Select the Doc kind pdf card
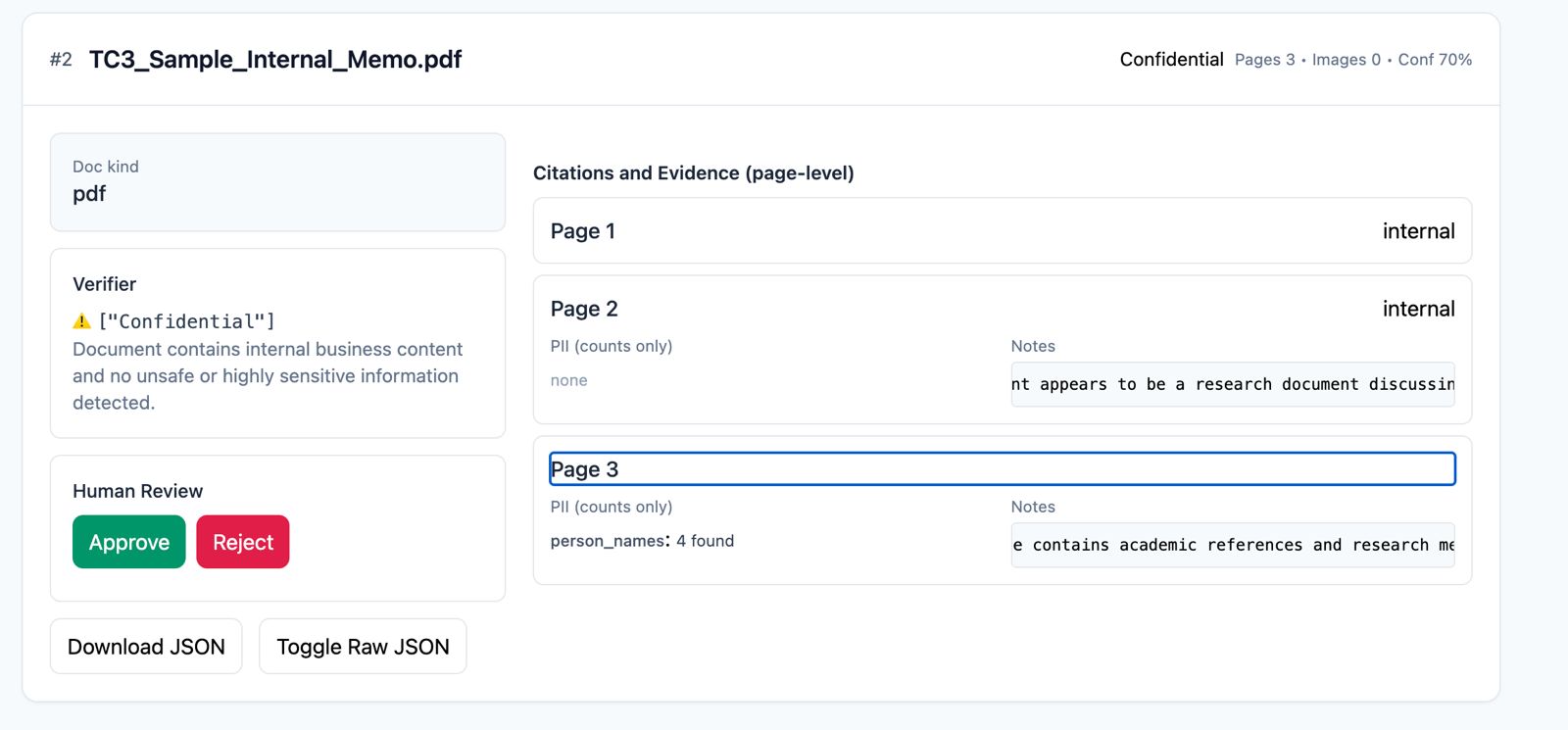Screen dimensions: 1568x730 [277, 182]
